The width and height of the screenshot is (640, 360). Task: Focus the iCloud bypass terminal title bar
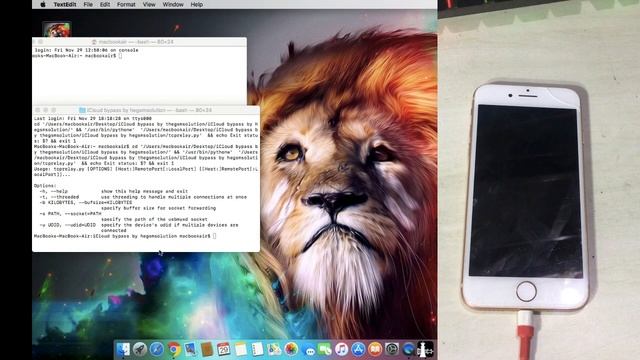pyautogui.click(x=146, y=110)
